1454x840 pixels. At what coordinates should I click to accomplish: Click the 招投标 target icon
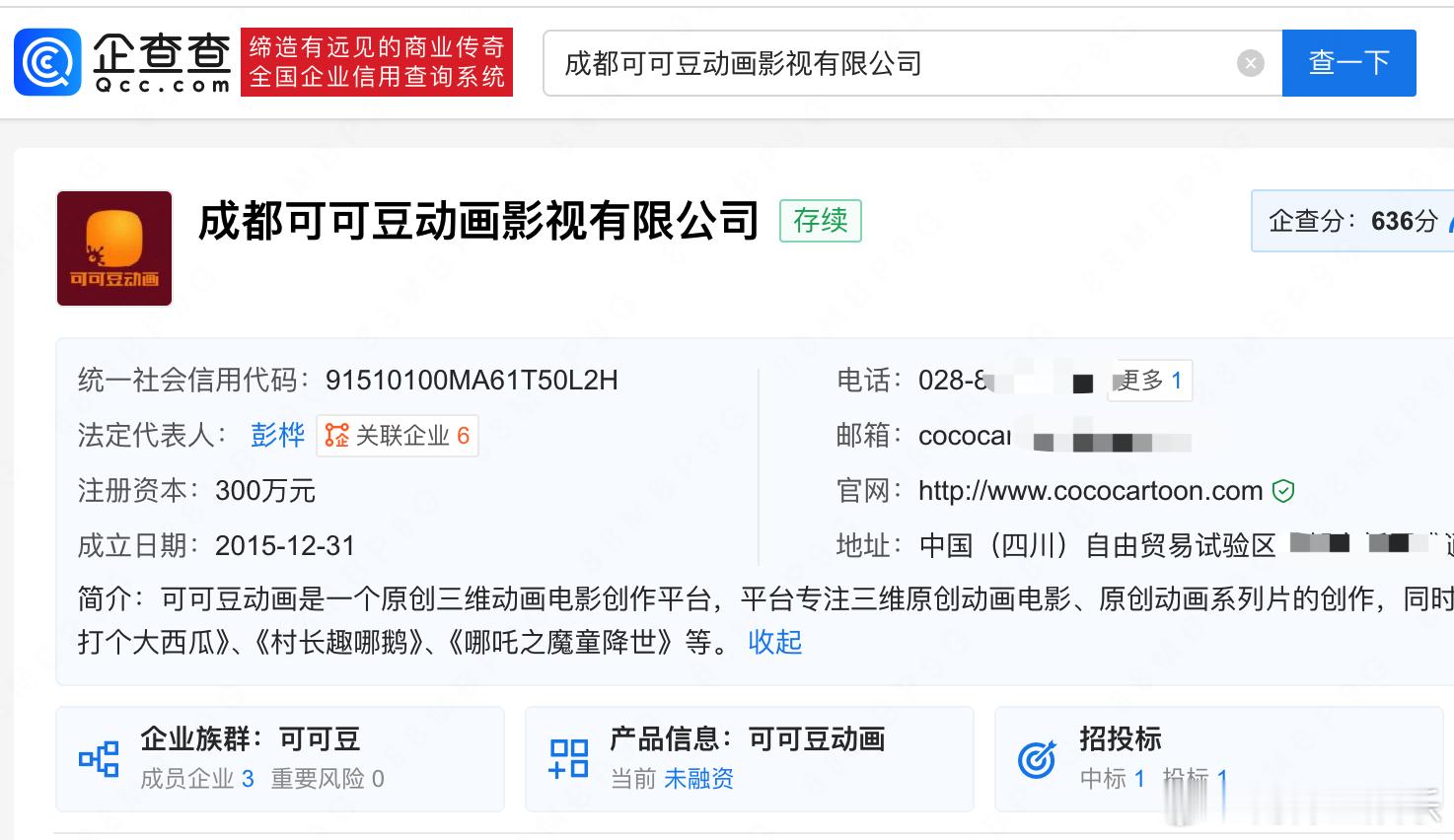click(x=1037, y=759)
